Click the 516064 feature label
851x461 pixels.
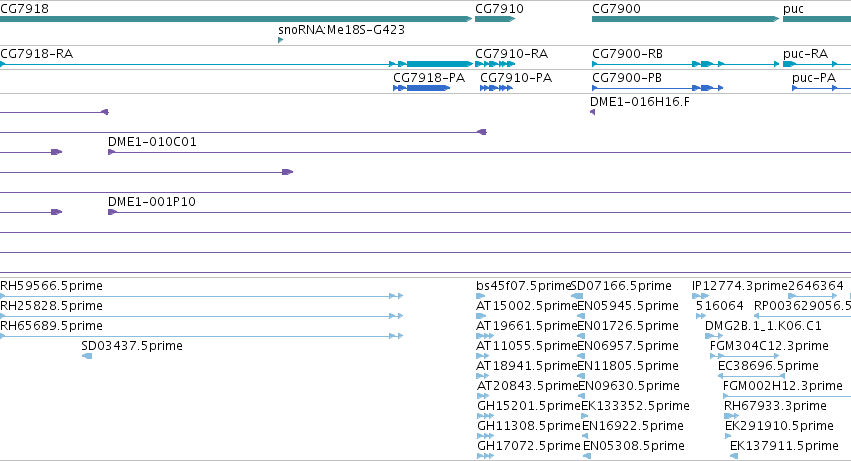[720, 306]
